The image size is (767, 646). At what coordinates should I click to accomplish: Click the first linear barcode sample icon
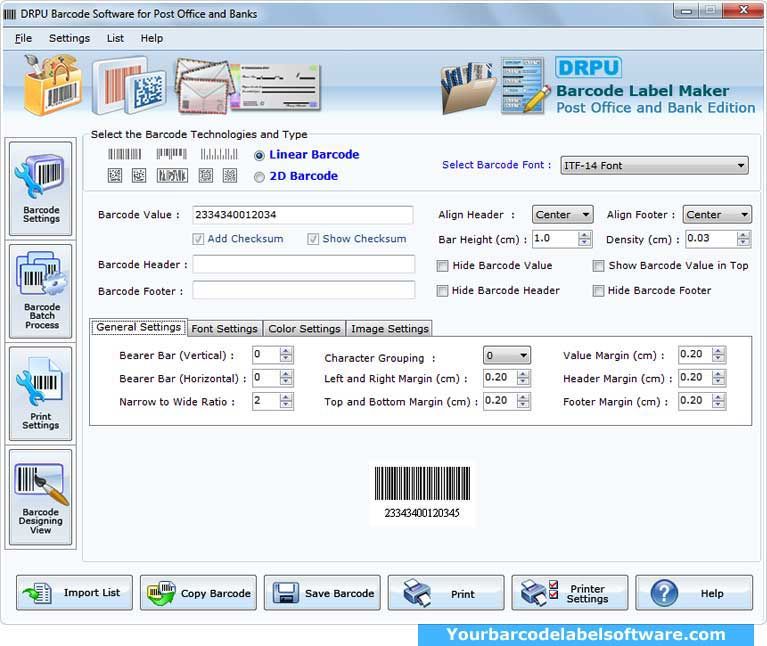coord(125,155)
